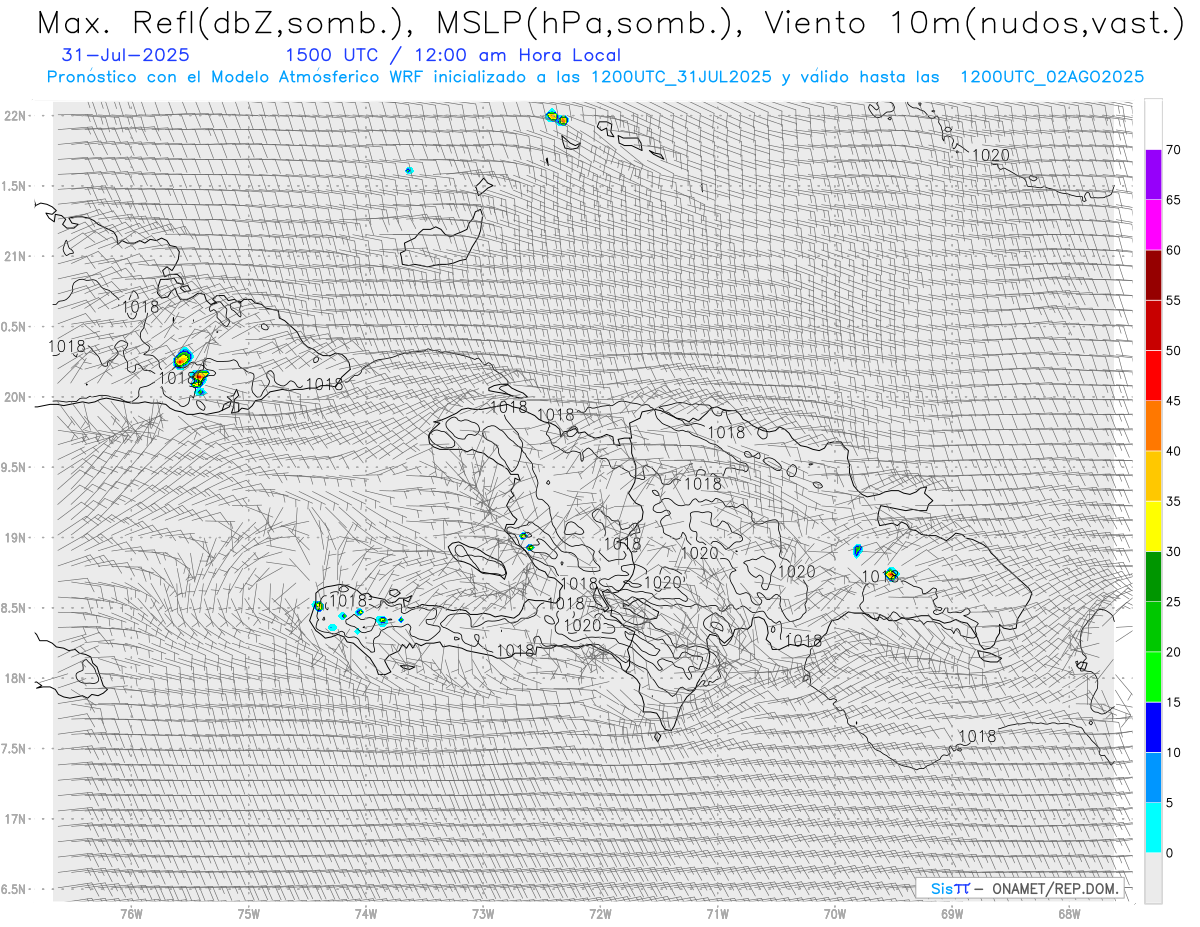Select the cyan 0–5 dBZ legend swatch
Image resolution: width=1200 pixels, height=927 pixels.
coord(1153,827)
